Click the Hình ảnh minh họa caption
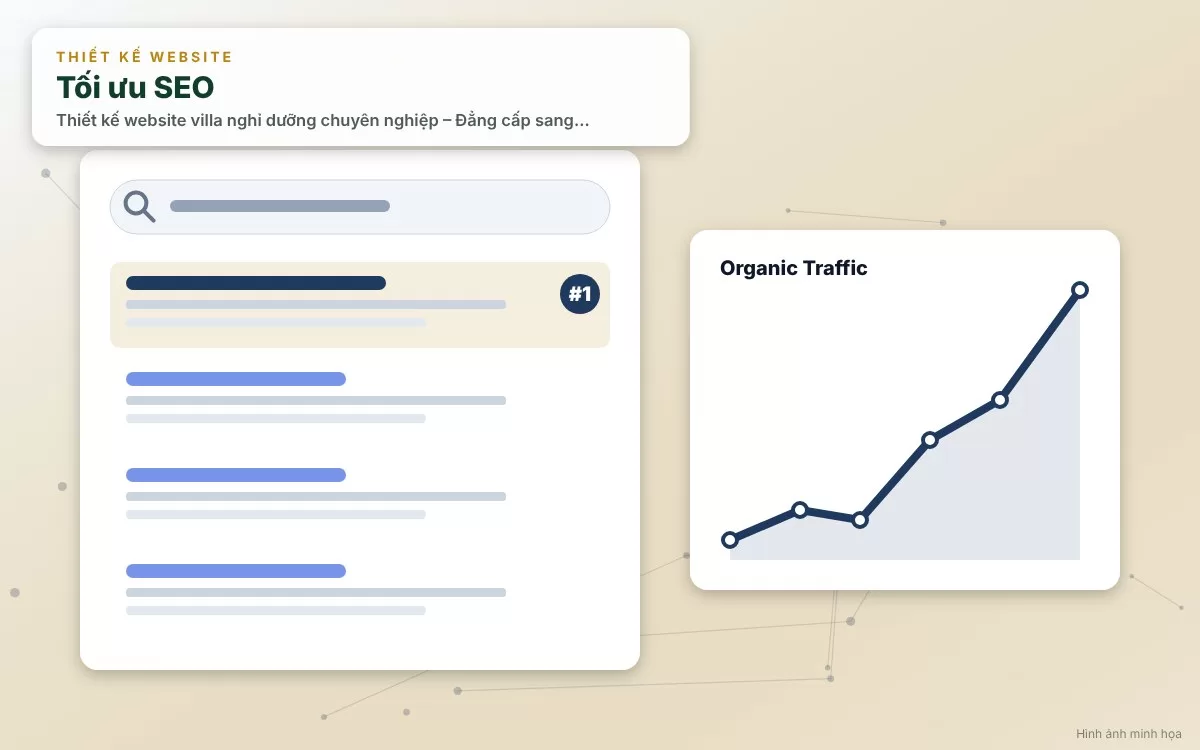The image size is (1200, 750). click(x=1129, y=734)
